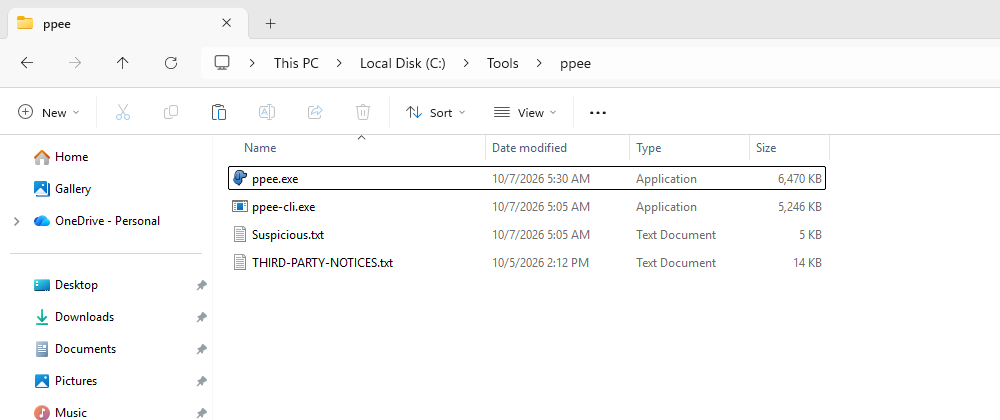Close the ppee tab
This screenshot has height=420, width=1000.
(x=226, y=23)
